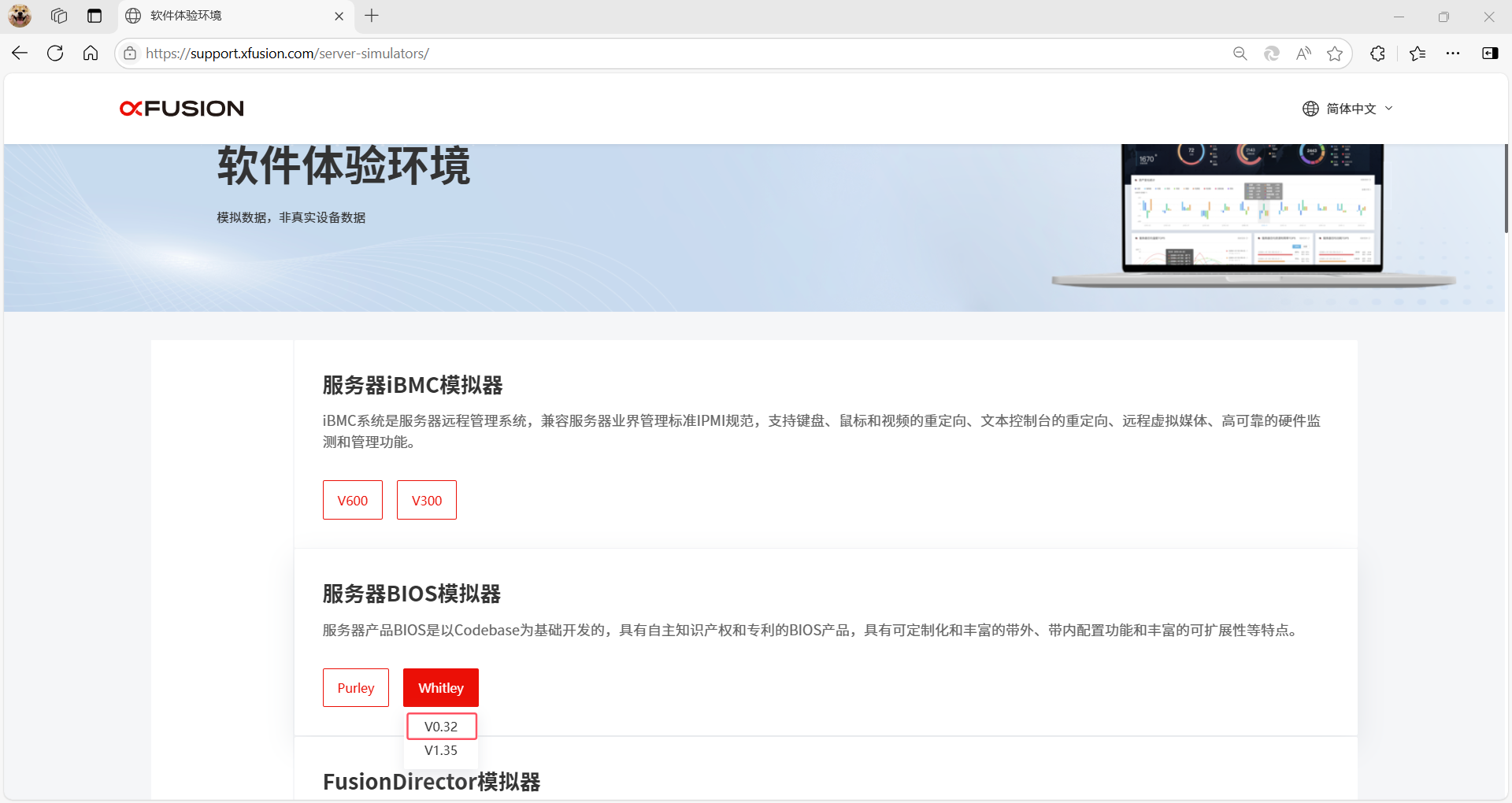Open a new tab with the plus icon

pyautogui.click(x=372, y=16)
